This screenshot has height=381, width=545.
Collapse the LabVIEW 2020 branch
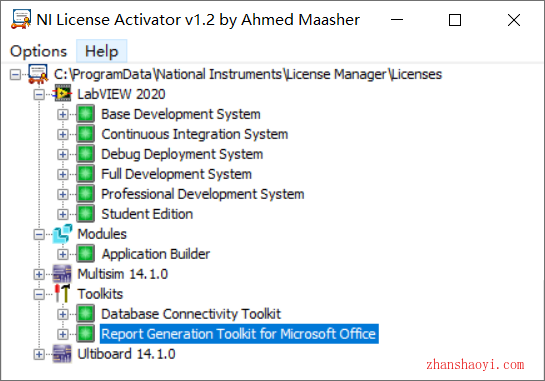(x=39, y=94)
